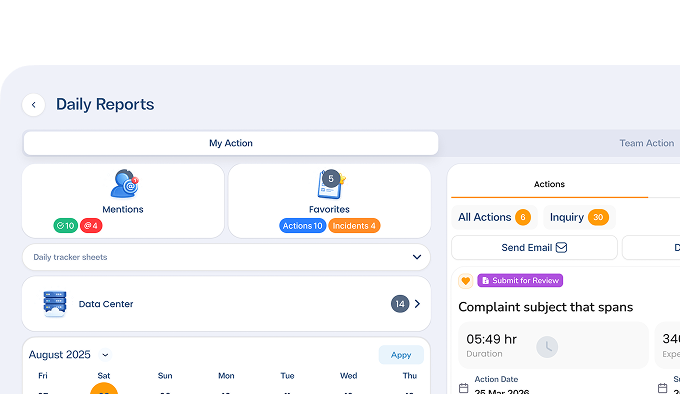
Task: Switch to the Team Action tab
Action: 646,143
